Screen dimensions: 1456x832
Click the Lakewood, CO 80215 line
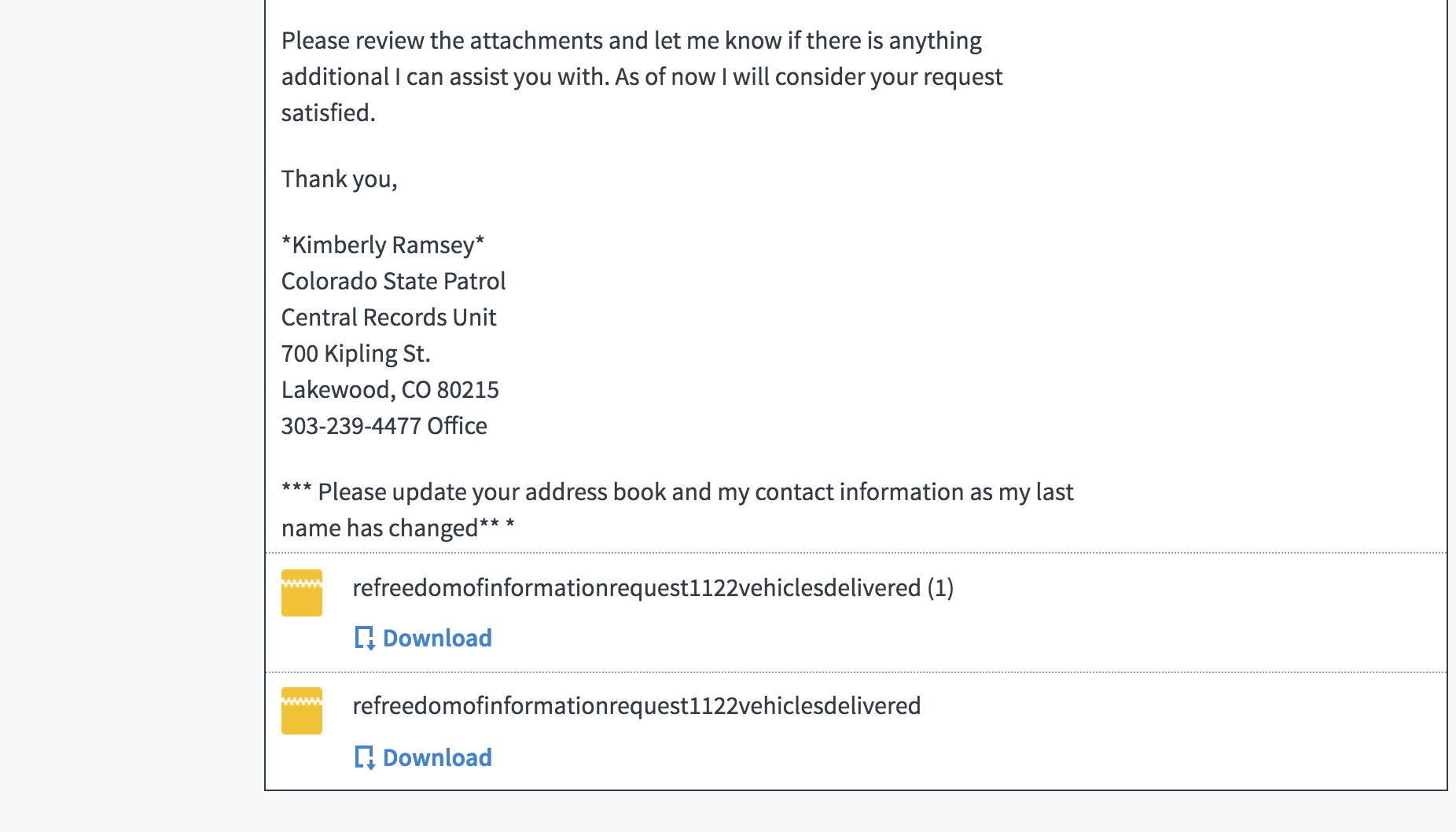pos(390,389)
